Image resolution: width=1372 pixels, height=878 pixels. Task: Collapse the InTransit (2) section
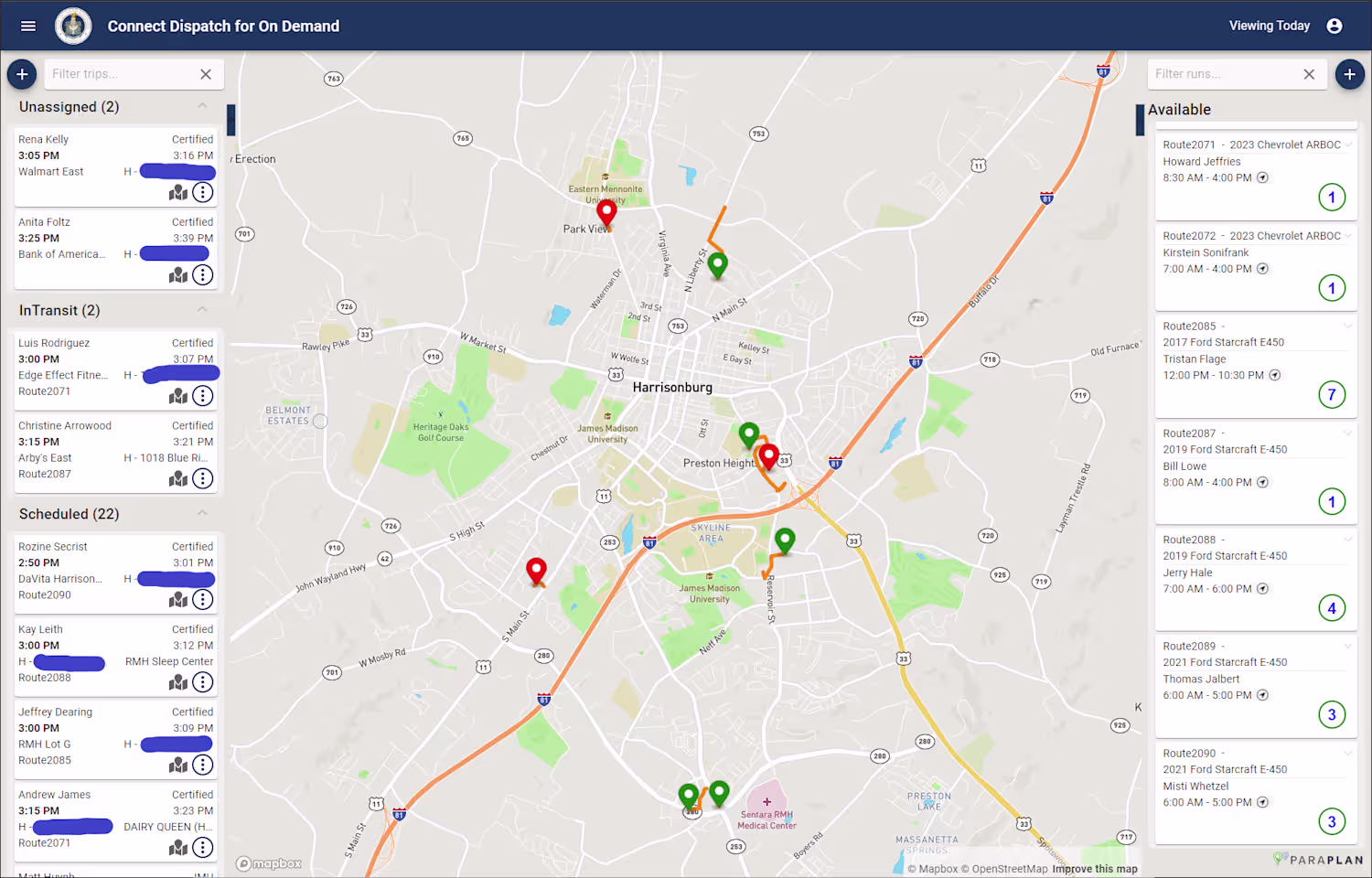[202, 310]
